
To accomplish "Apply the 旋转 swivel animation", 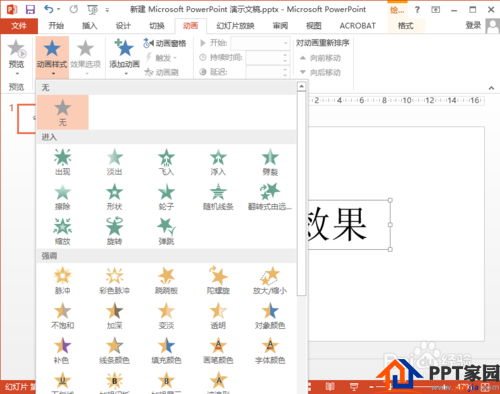I will point(114,231).
